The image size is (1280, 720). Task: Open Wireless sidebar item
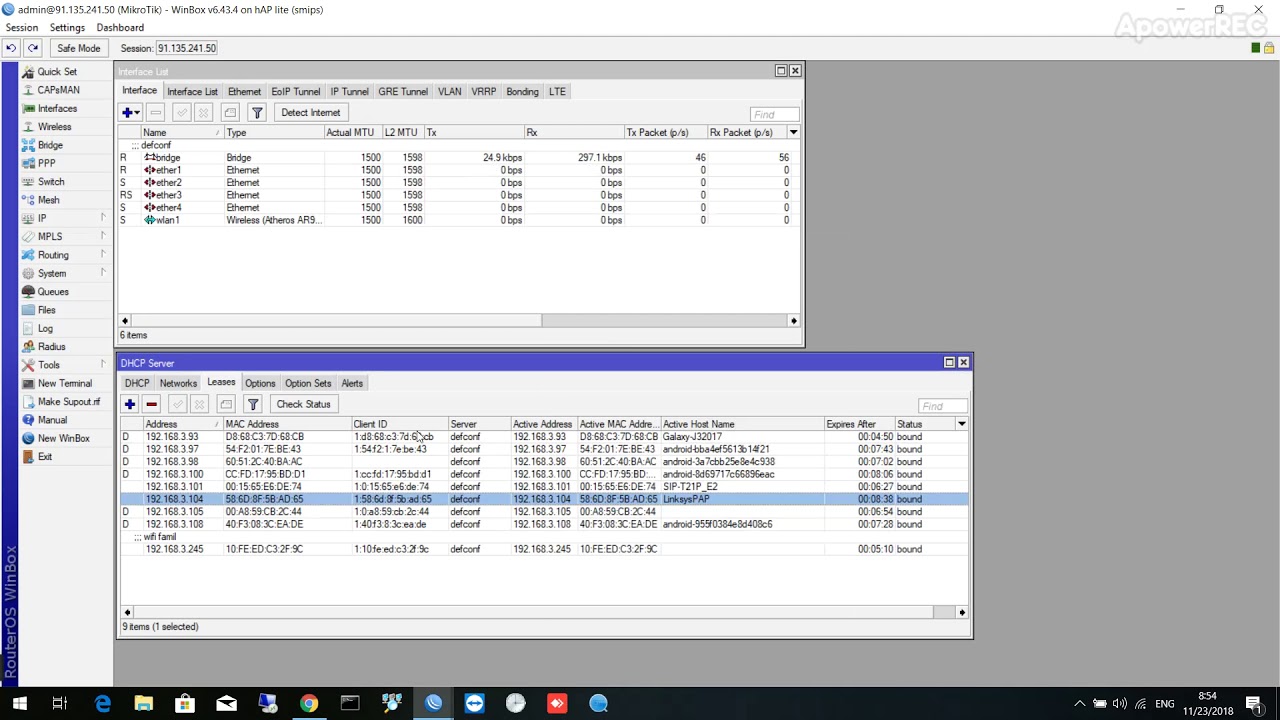coord(54,127)
